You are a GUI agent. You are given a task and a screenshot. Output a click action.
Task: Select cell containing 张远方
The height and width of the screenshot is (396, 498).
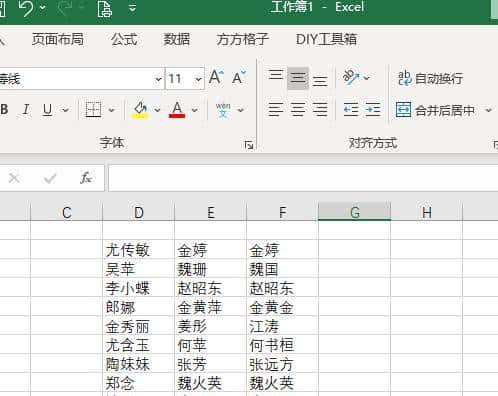click(x=283, y=363)
